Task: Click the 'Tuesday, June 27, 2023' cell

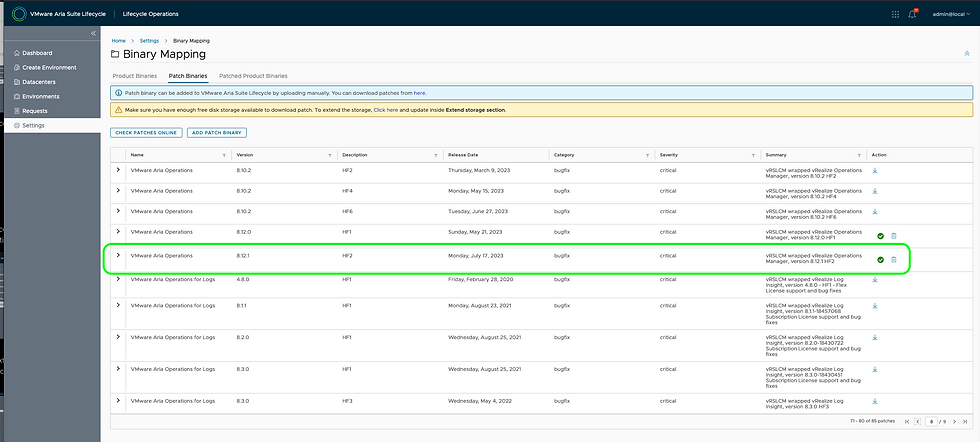Action: (x=476, y=211)
